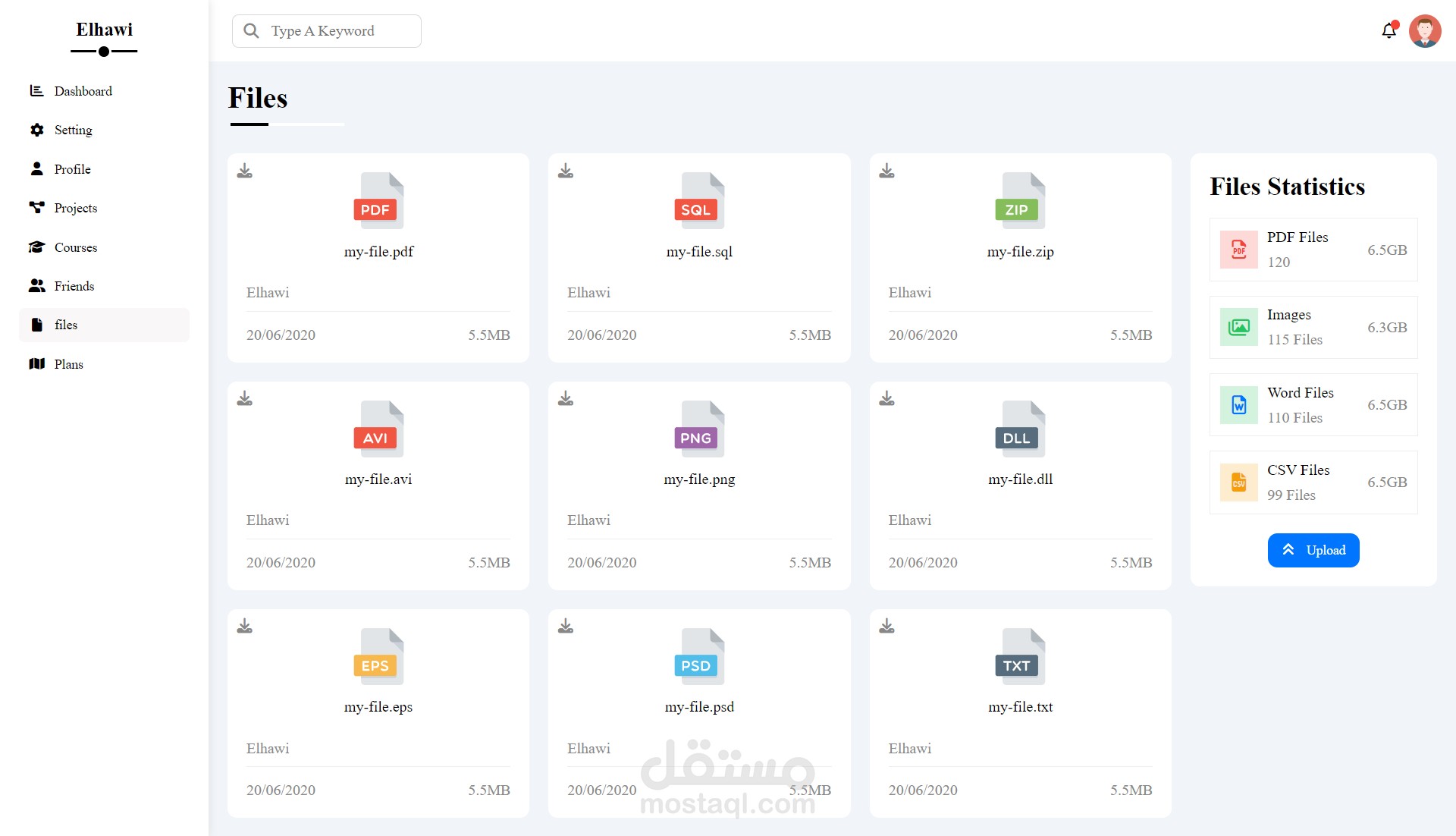1456x836 pixels.
Task: Click download icon on my-file.sql card
Action: [x=566, y=171]
